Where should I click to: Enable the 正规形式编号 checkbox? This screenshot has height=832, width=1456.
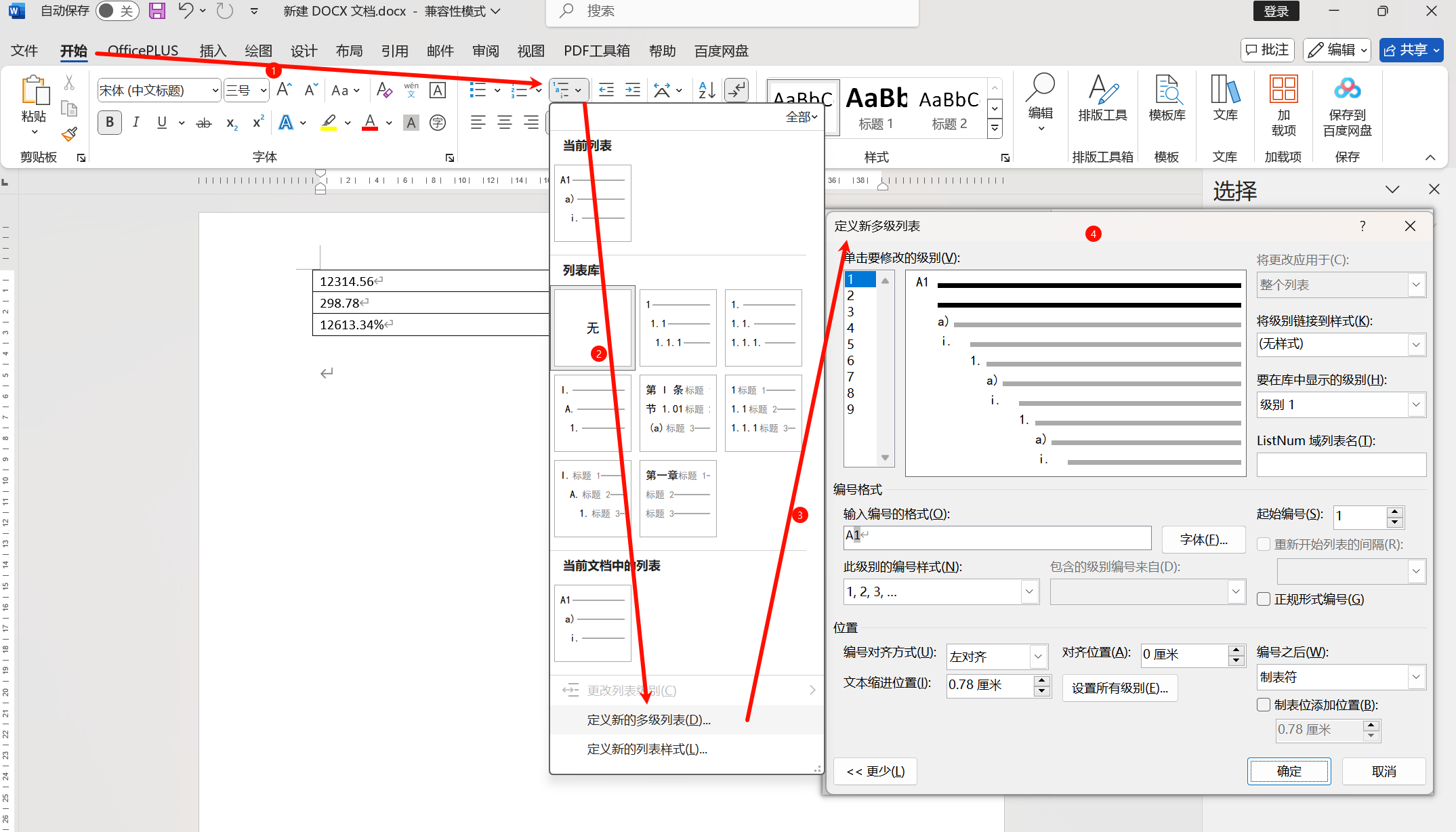tap(1264, 599)
